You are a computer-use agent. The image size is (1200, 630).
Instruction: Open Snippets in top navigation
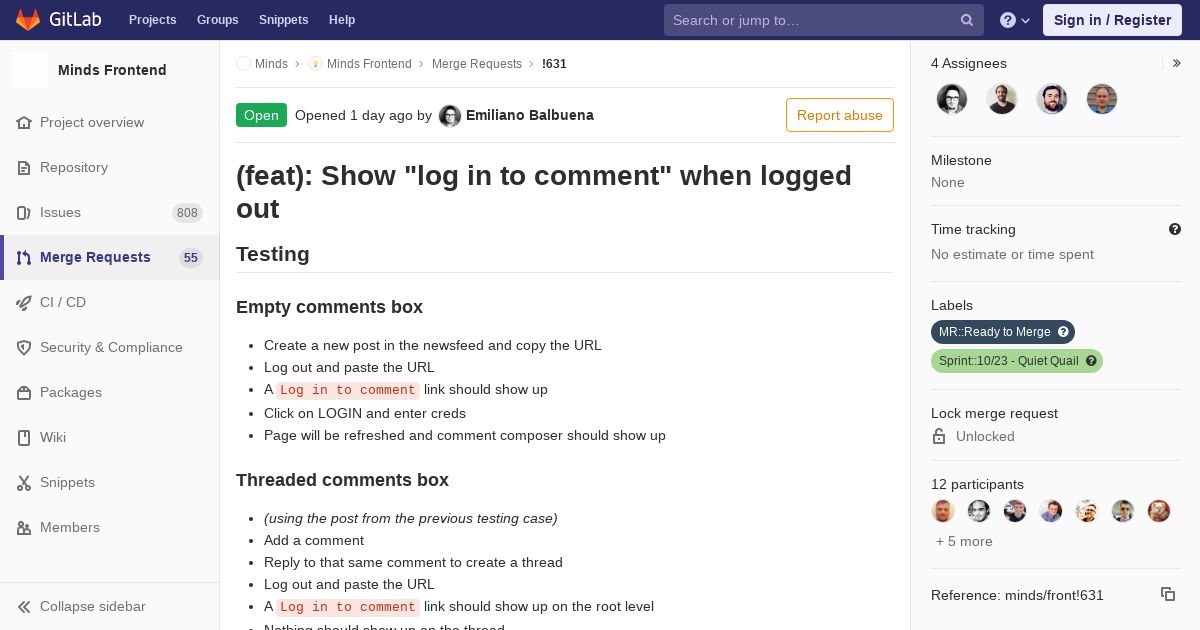[x=284, y=20]
